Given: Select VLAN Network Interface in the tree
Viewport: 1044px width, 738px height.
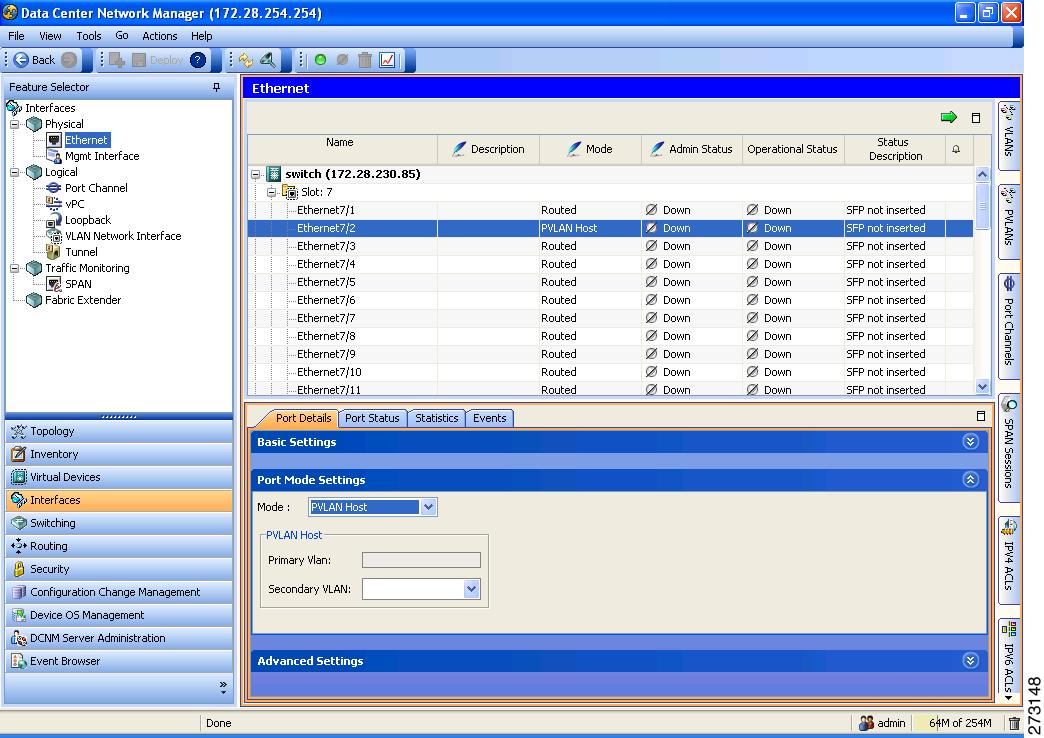Looking at the screenshot, I should point(123,236).
